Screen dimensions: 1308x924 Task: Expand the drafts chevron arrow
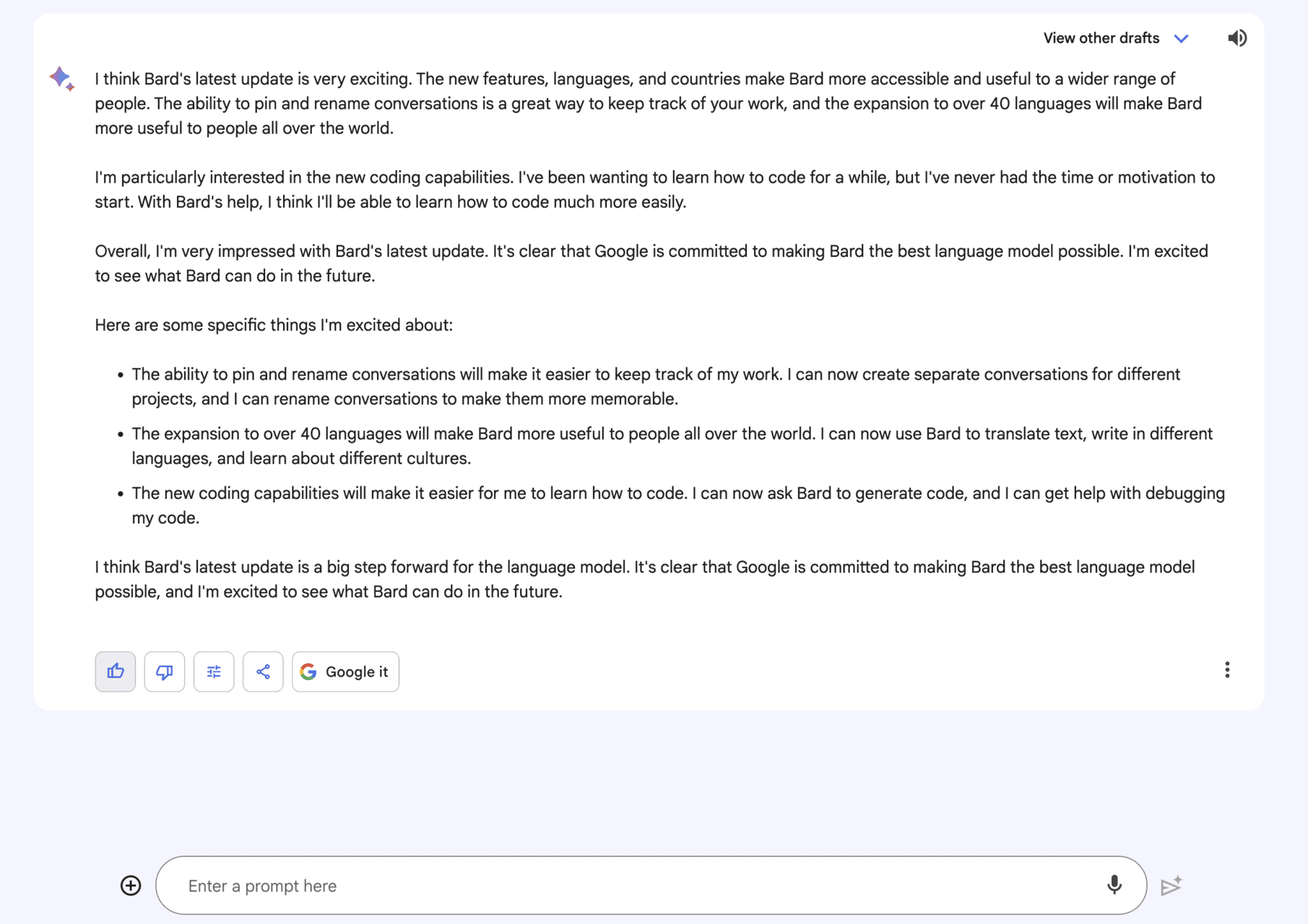1182,38
